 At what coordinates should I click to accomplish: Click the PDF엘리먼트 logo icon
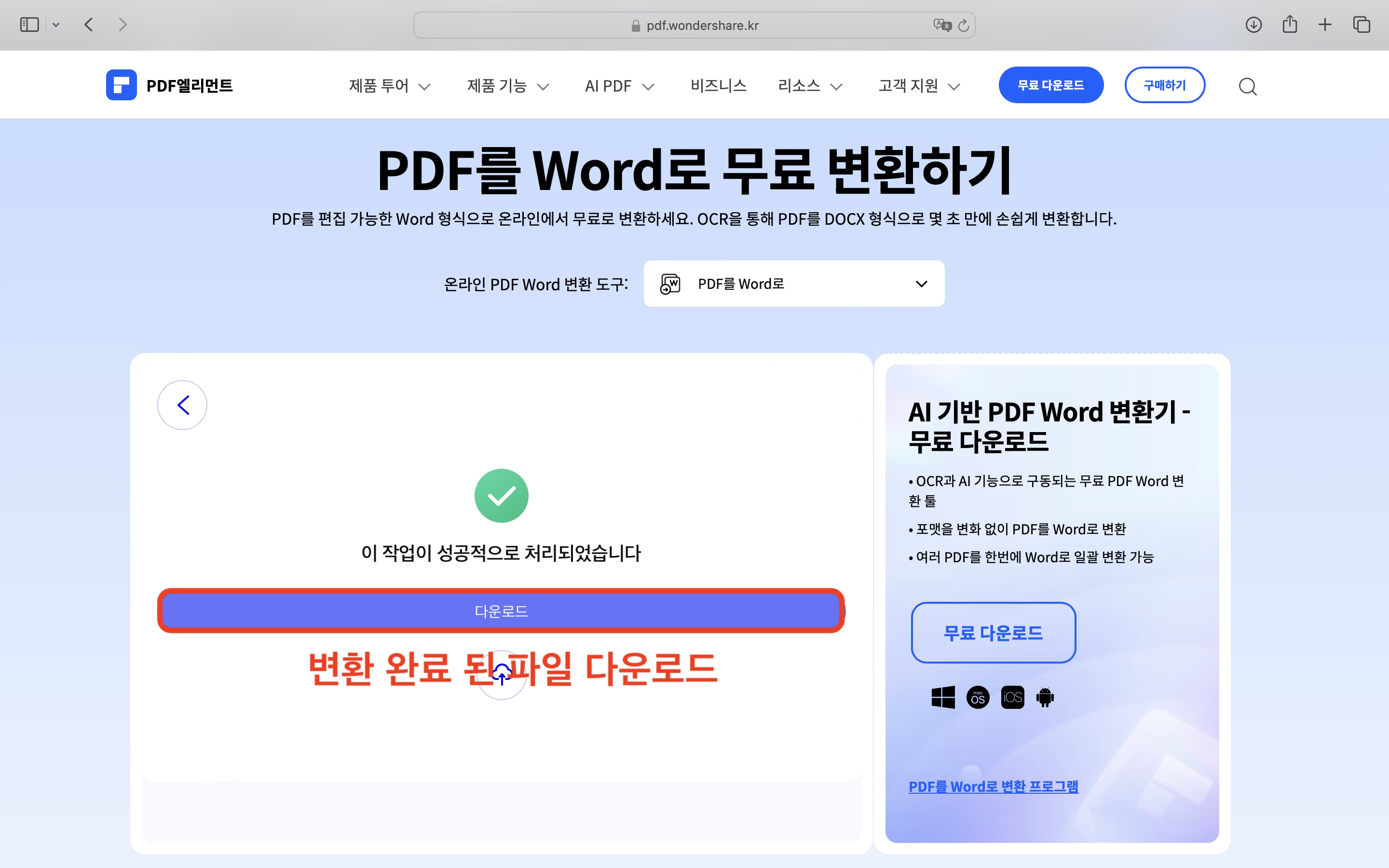122,84
